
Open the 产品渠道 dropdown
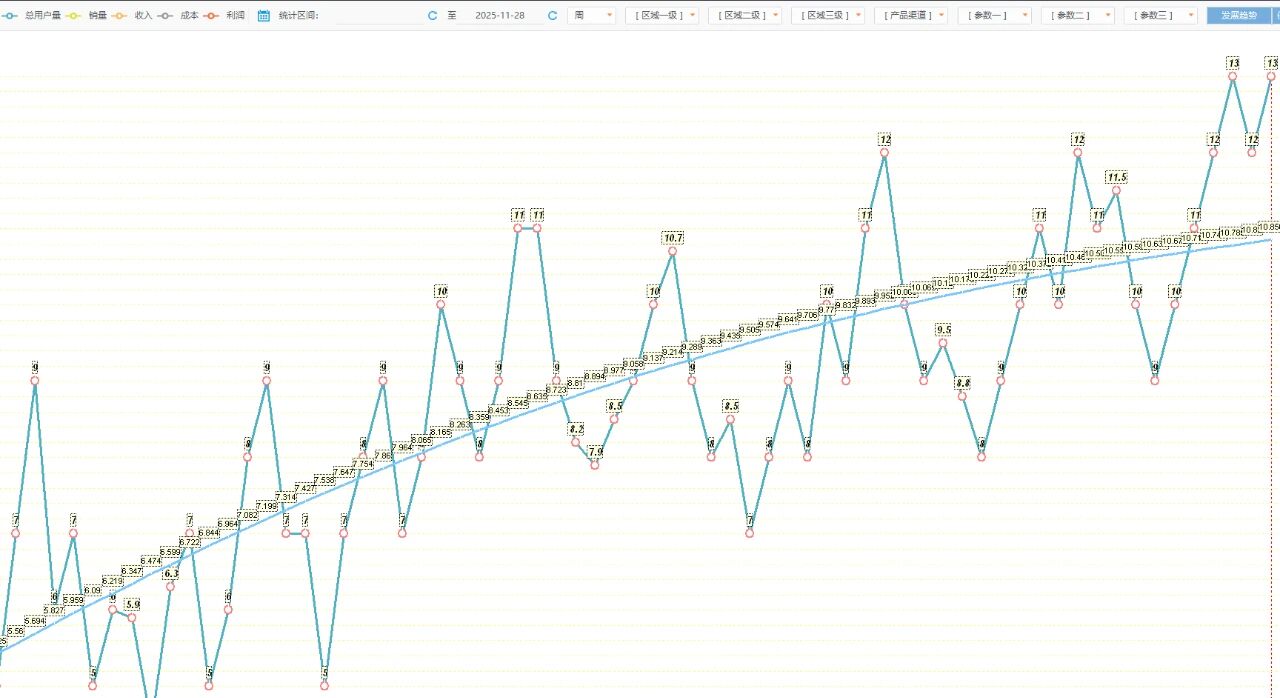pos(910,16)
